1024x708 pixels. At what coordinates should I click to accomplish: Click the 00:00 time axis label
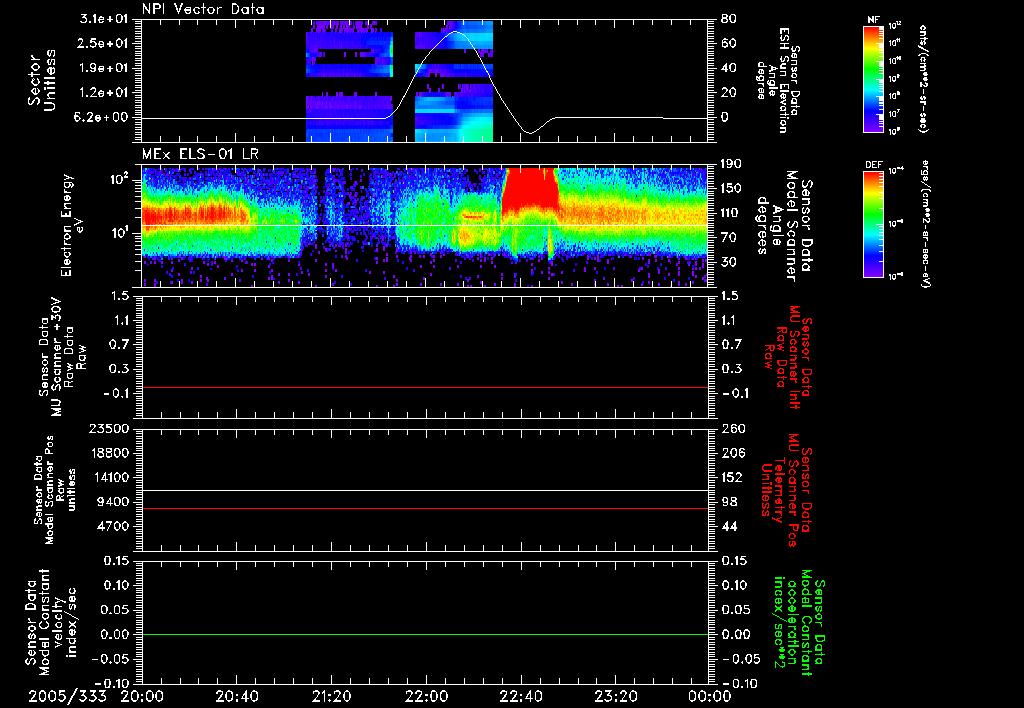coord(709,697)
